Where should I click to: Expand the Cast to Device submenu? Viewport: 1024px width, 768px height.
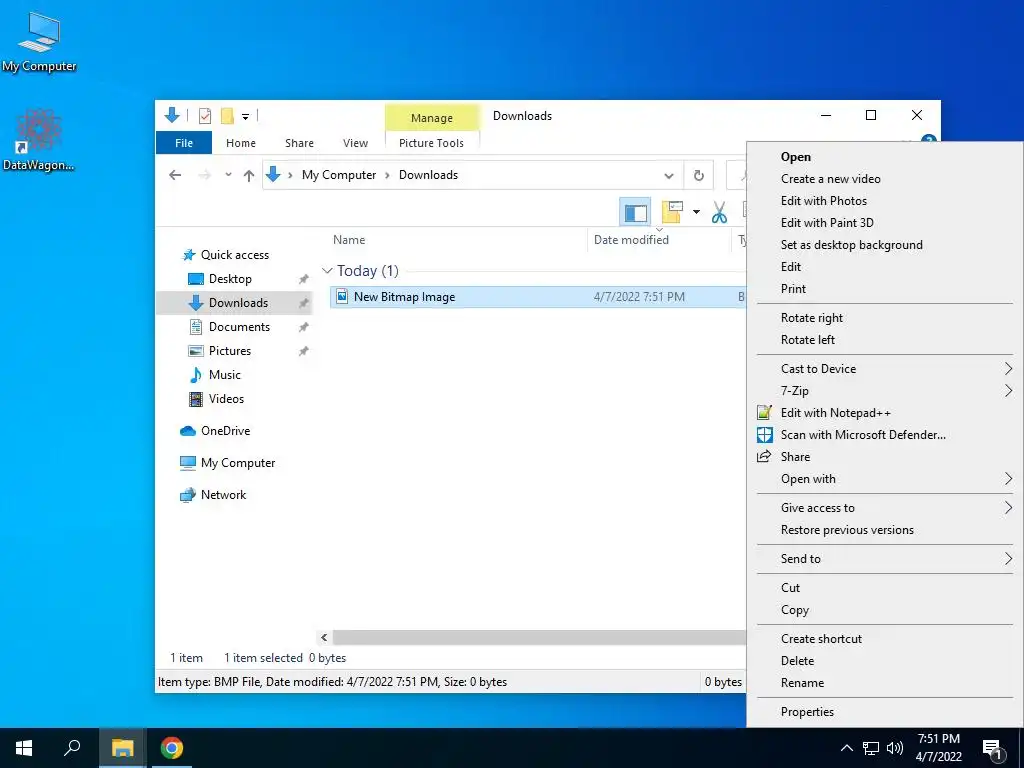tap(885, 369)
